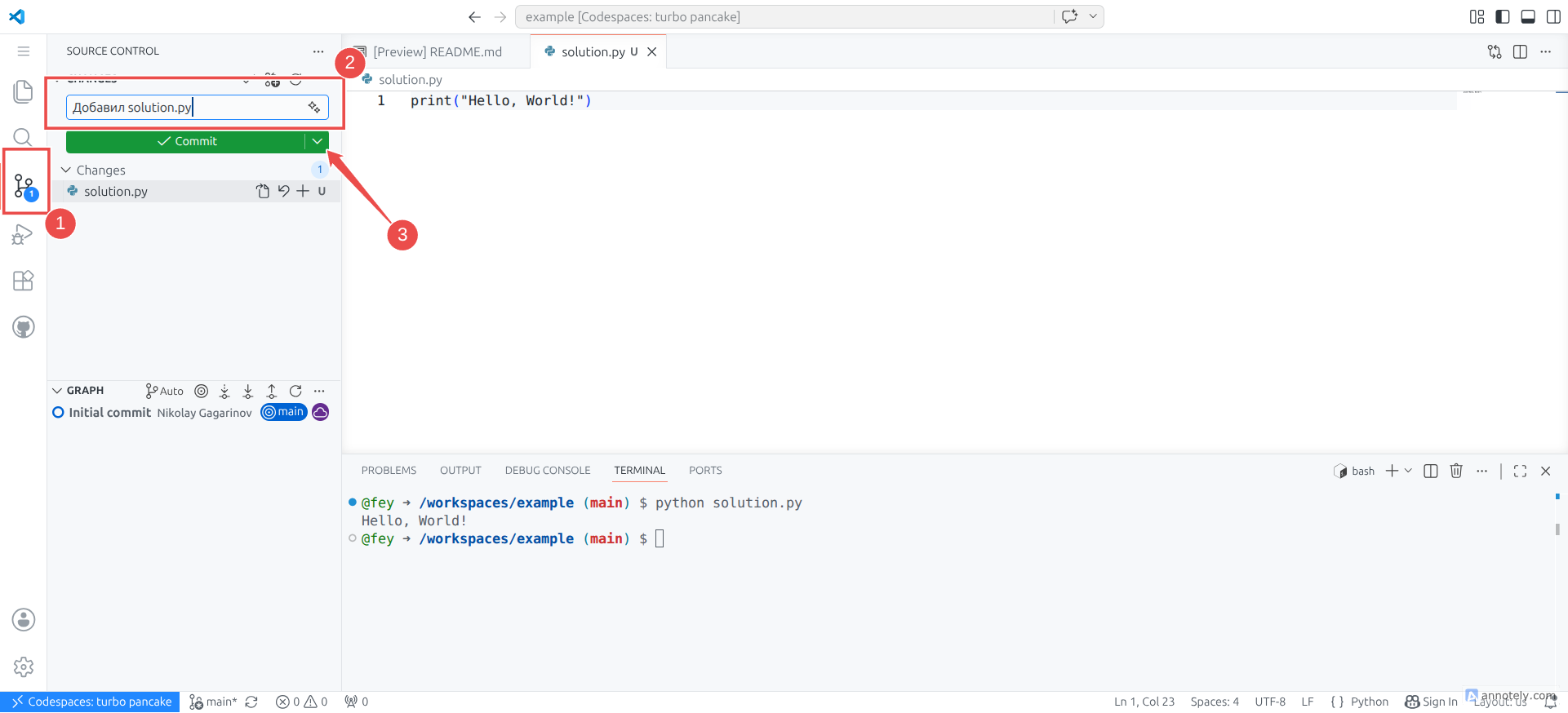The image size is (1568, 713).
Task: Open terminal panel more actions ellipsis
Action: 1482,471
